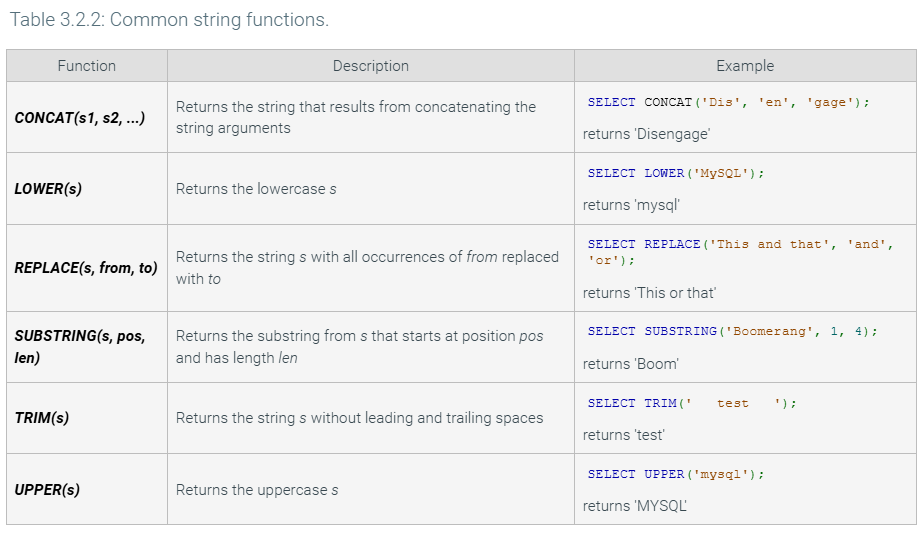924x539 pixels.
Task: Click the SELECT TRIM code example
Action: coord(692,403)
